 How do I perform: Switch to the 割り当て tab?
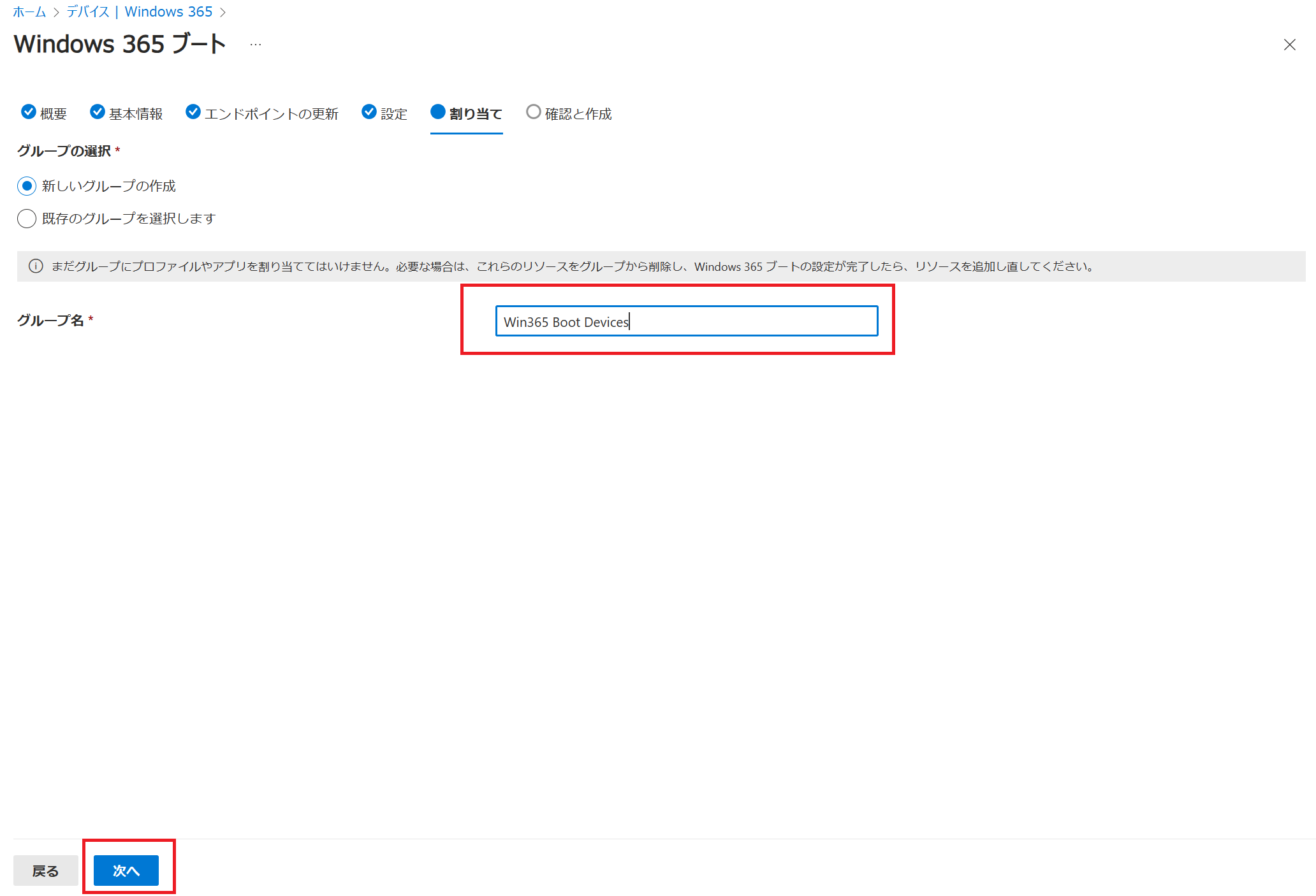[x=475, y=114]
